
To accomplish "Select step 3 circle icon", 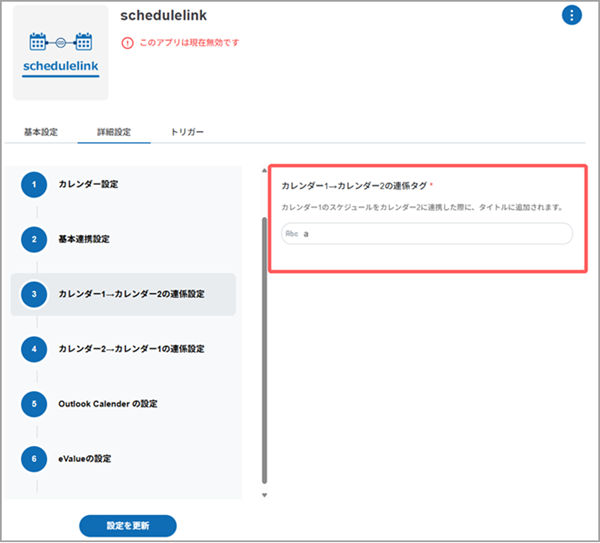I will (x=35, y=294).
